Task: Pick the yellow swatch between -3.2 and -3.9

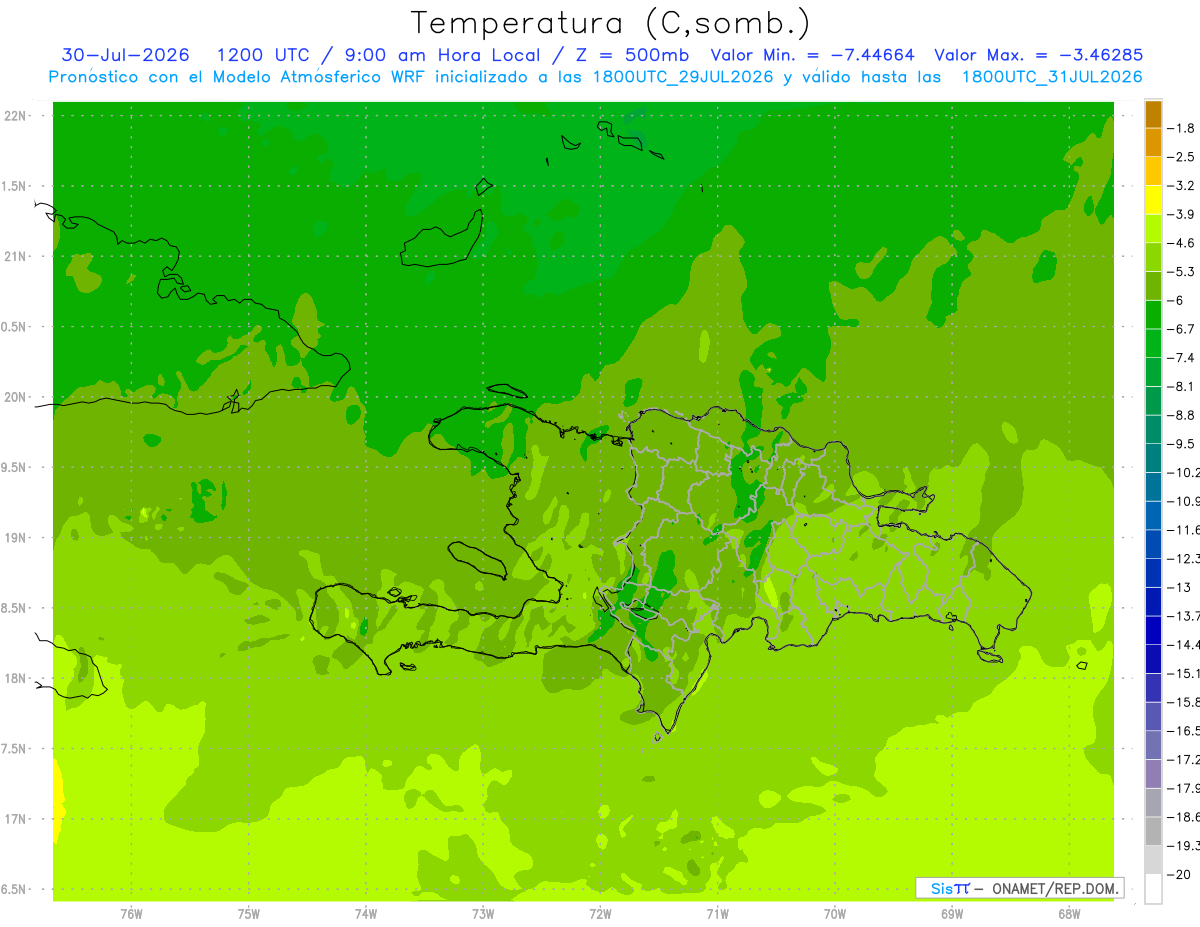Action: pos(1153,200)
